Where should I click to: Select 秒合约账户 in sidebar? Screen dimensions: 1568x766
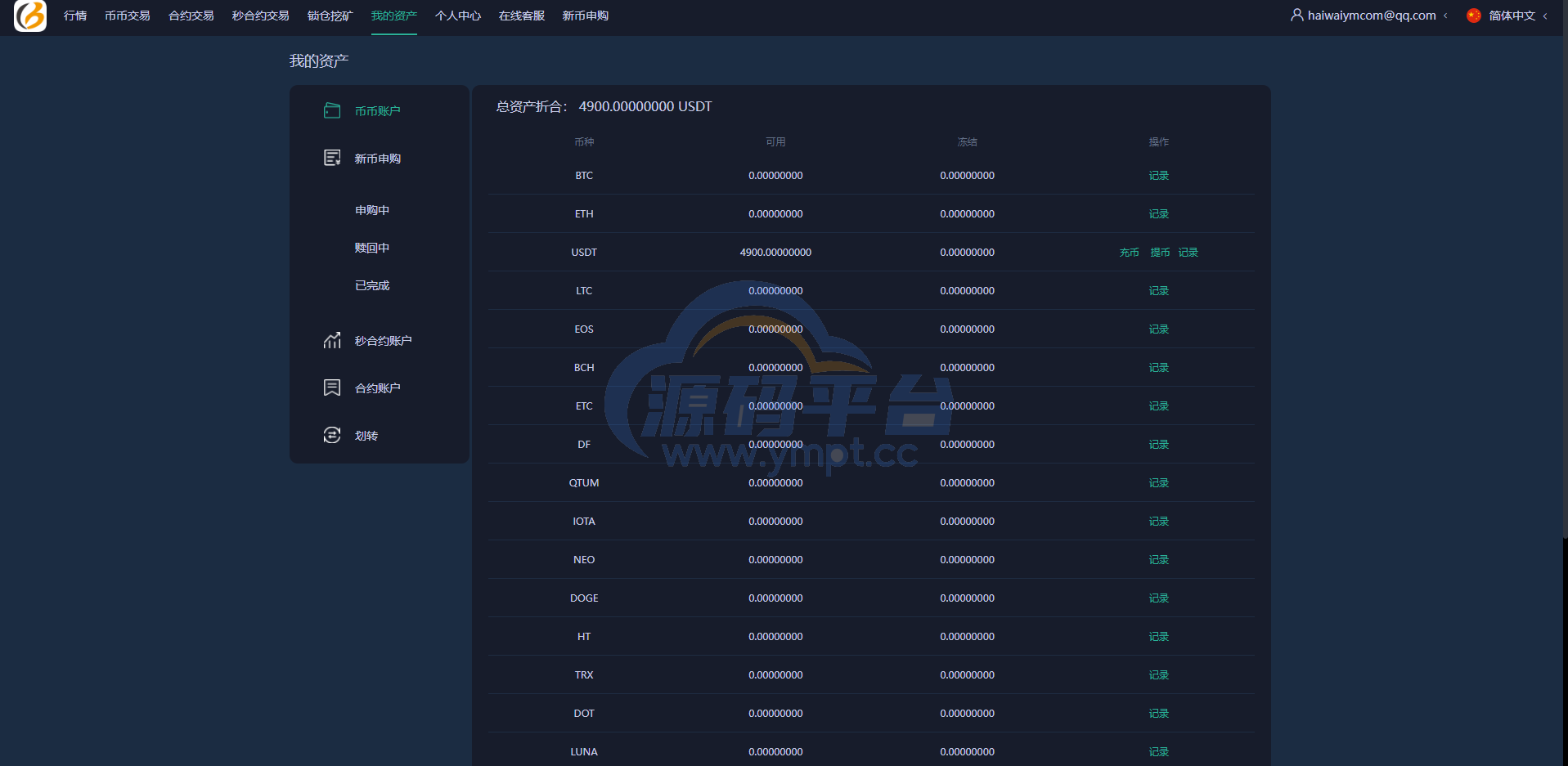[x=384, y=341]
